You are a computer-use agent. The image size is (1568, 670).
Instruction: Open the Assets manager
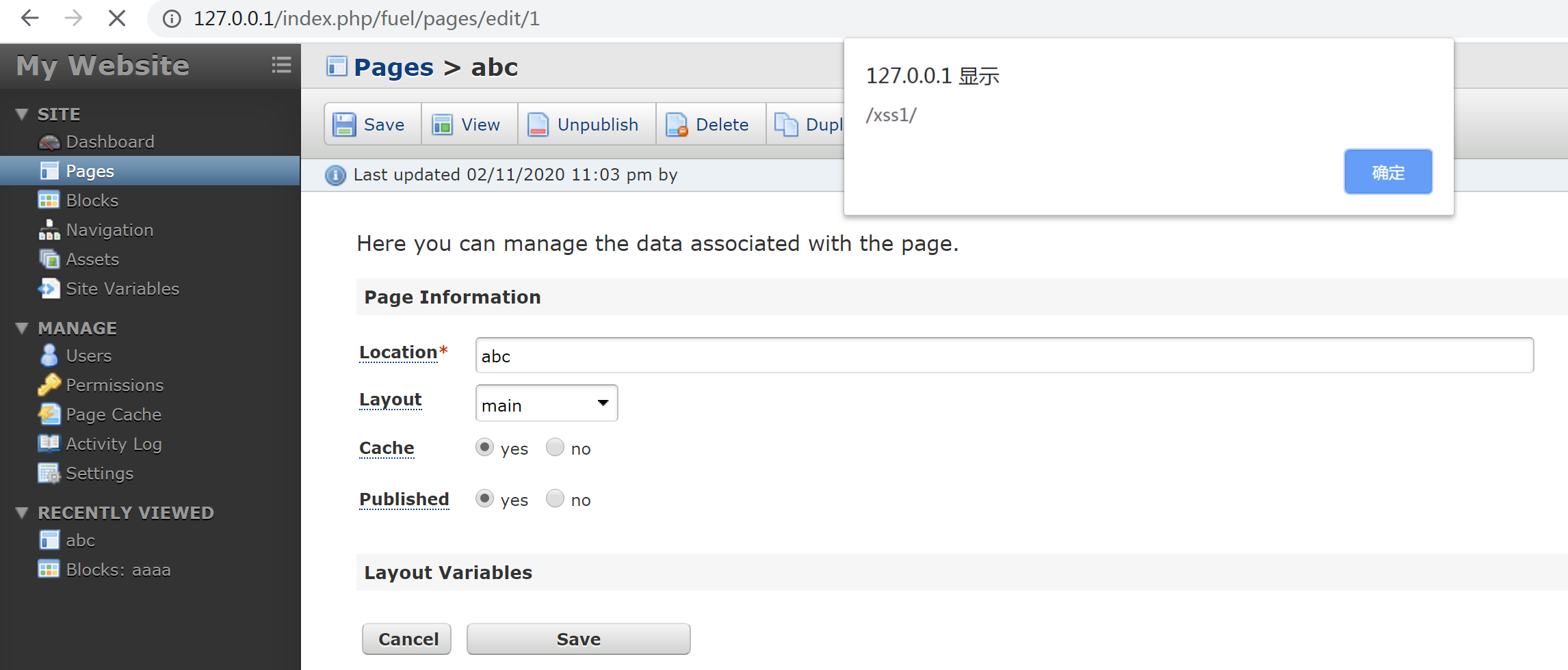(92, 259)
